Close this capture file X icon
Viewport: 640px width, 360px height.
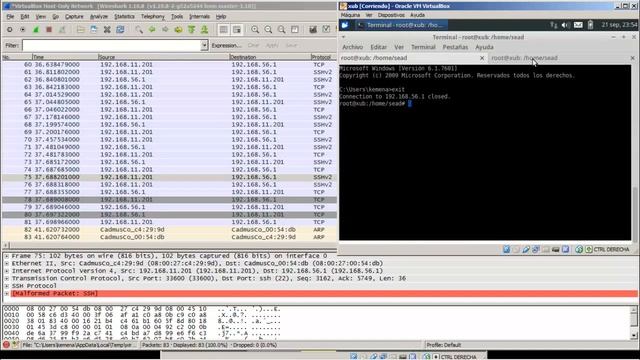coord(107,29)
